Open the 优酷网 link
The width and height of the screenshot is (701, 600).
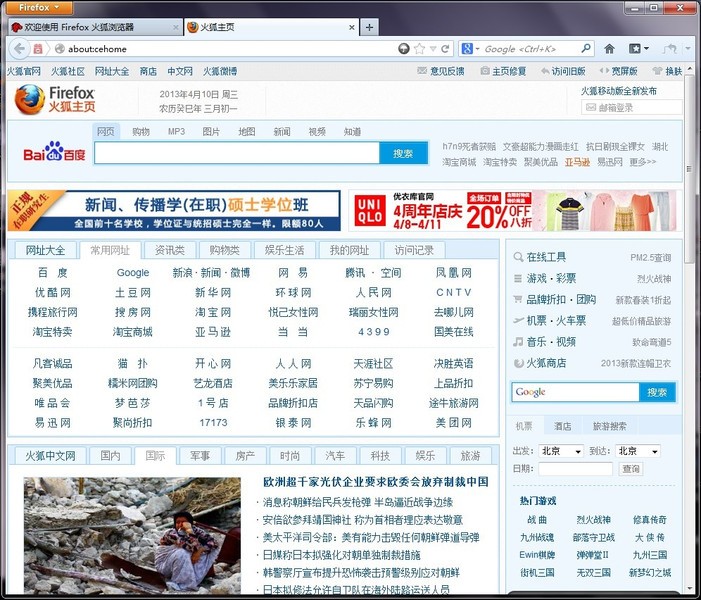pyautogui.click(x=53, y=292)
